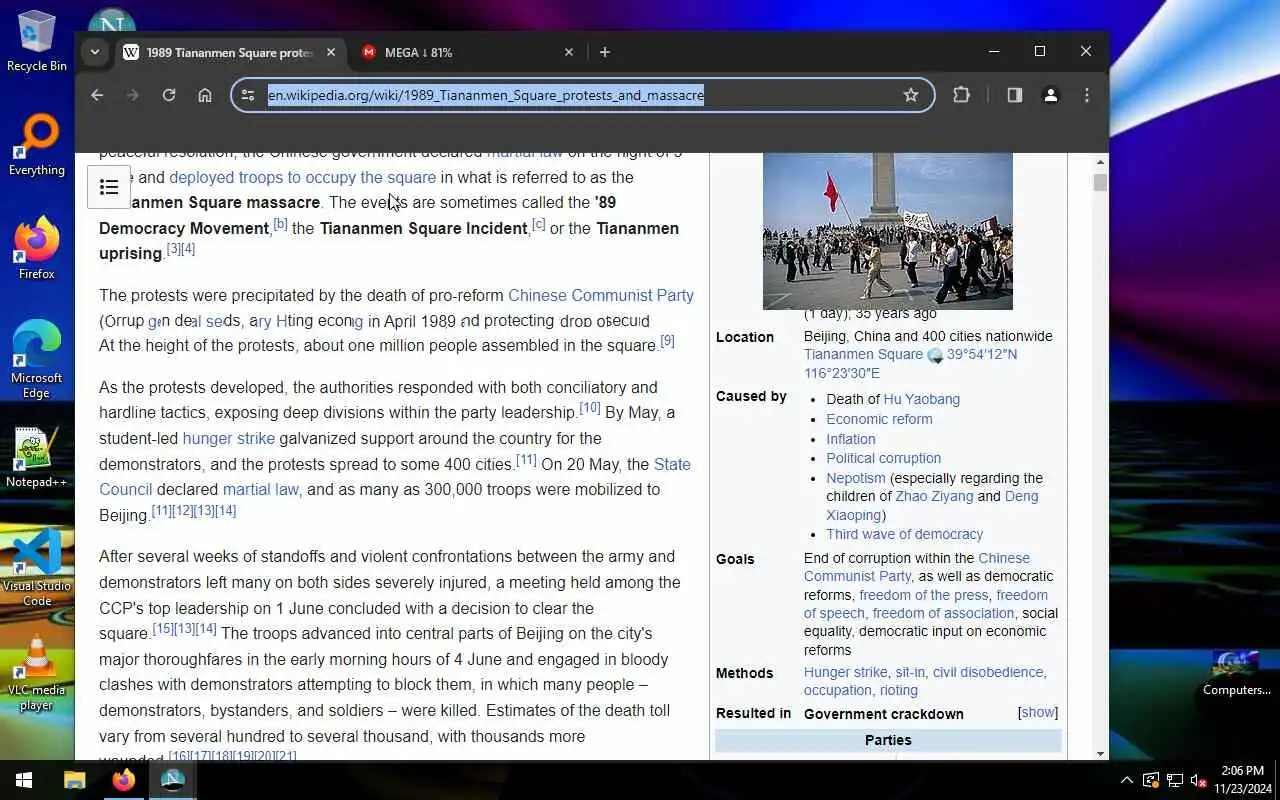Open Firefox from the taskbar

point(124,780)
